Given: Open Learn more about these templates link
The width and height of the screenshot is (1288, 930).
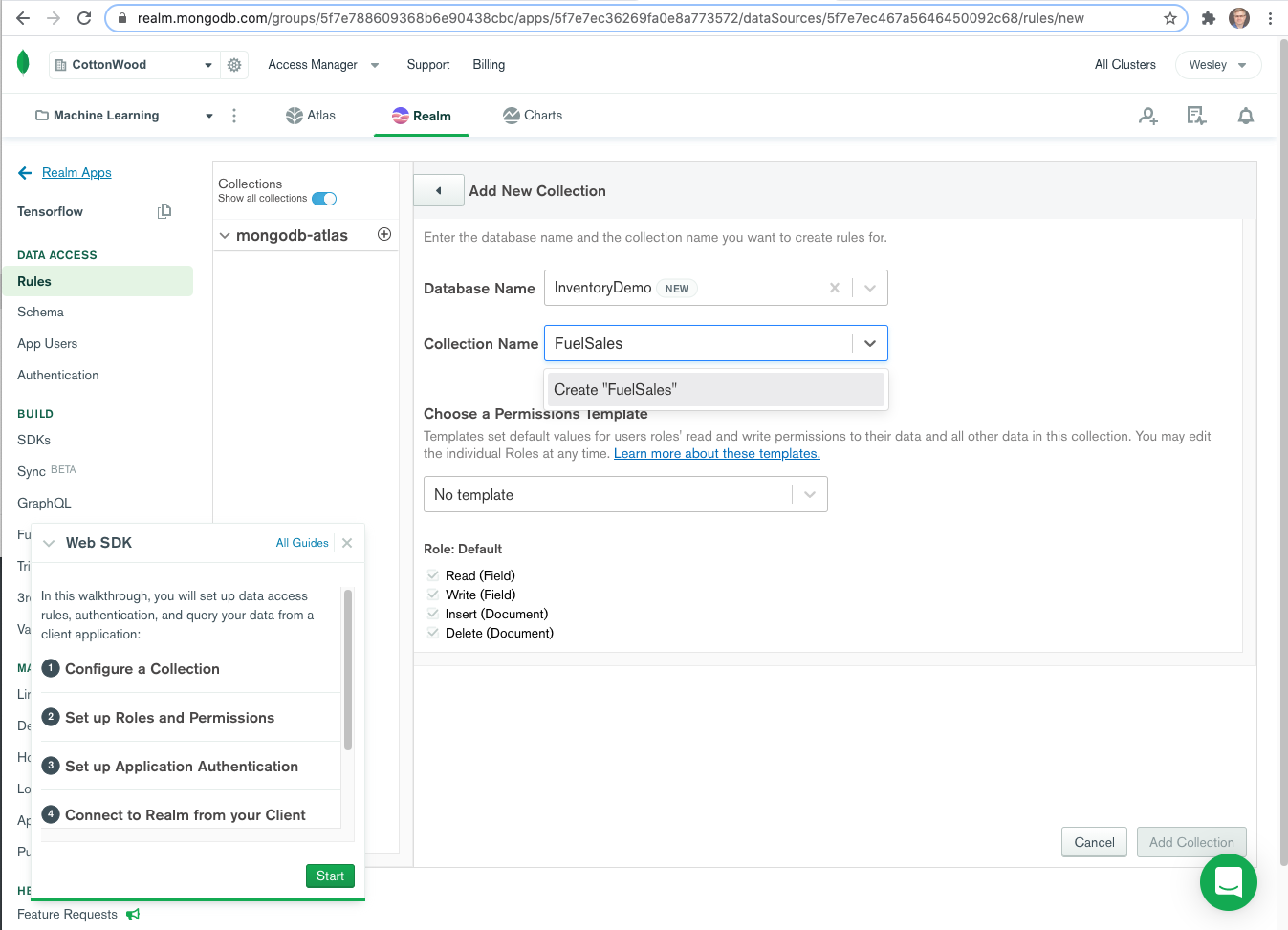Looking at the screenshot, I should [x=717, y=454].
